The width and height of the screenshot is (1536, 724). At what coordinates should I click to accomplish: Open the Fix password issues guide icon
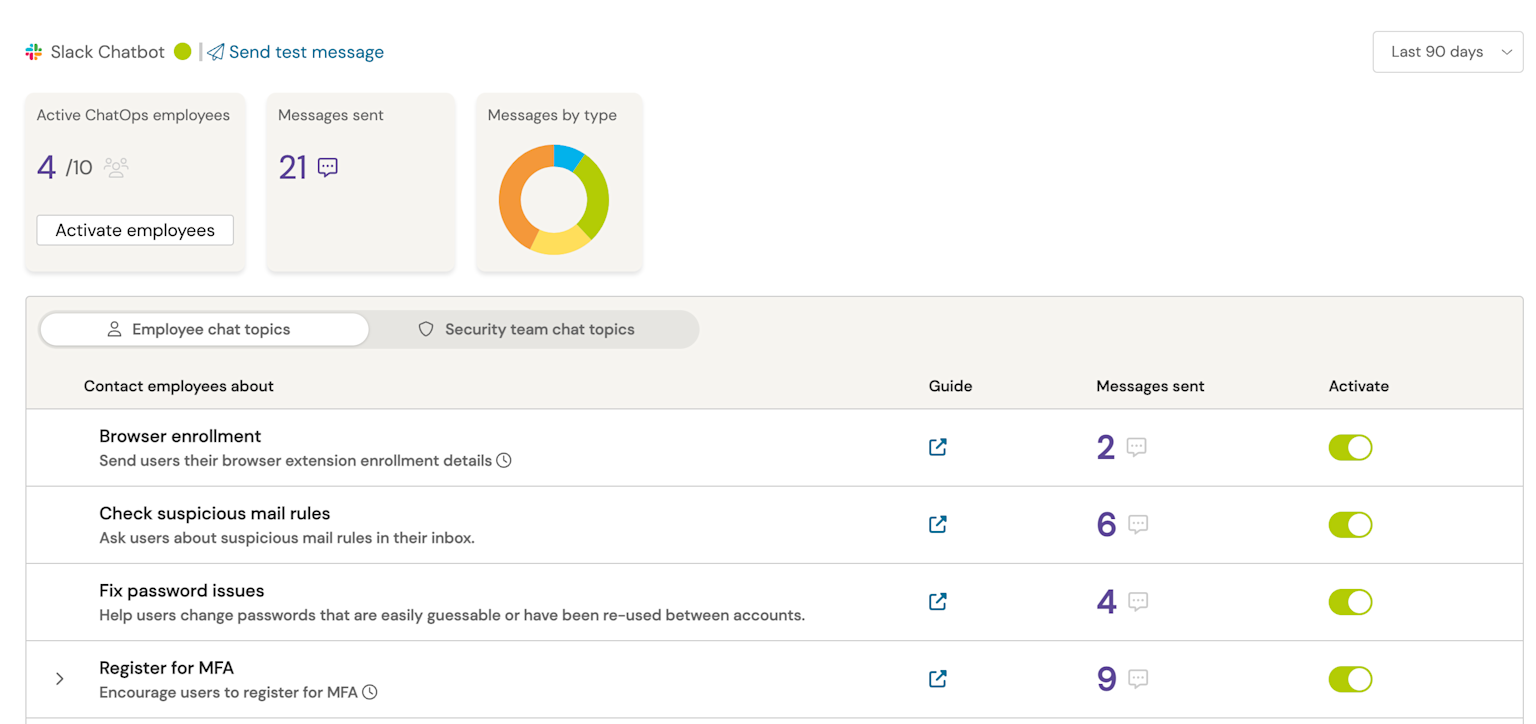pos(937,601)
